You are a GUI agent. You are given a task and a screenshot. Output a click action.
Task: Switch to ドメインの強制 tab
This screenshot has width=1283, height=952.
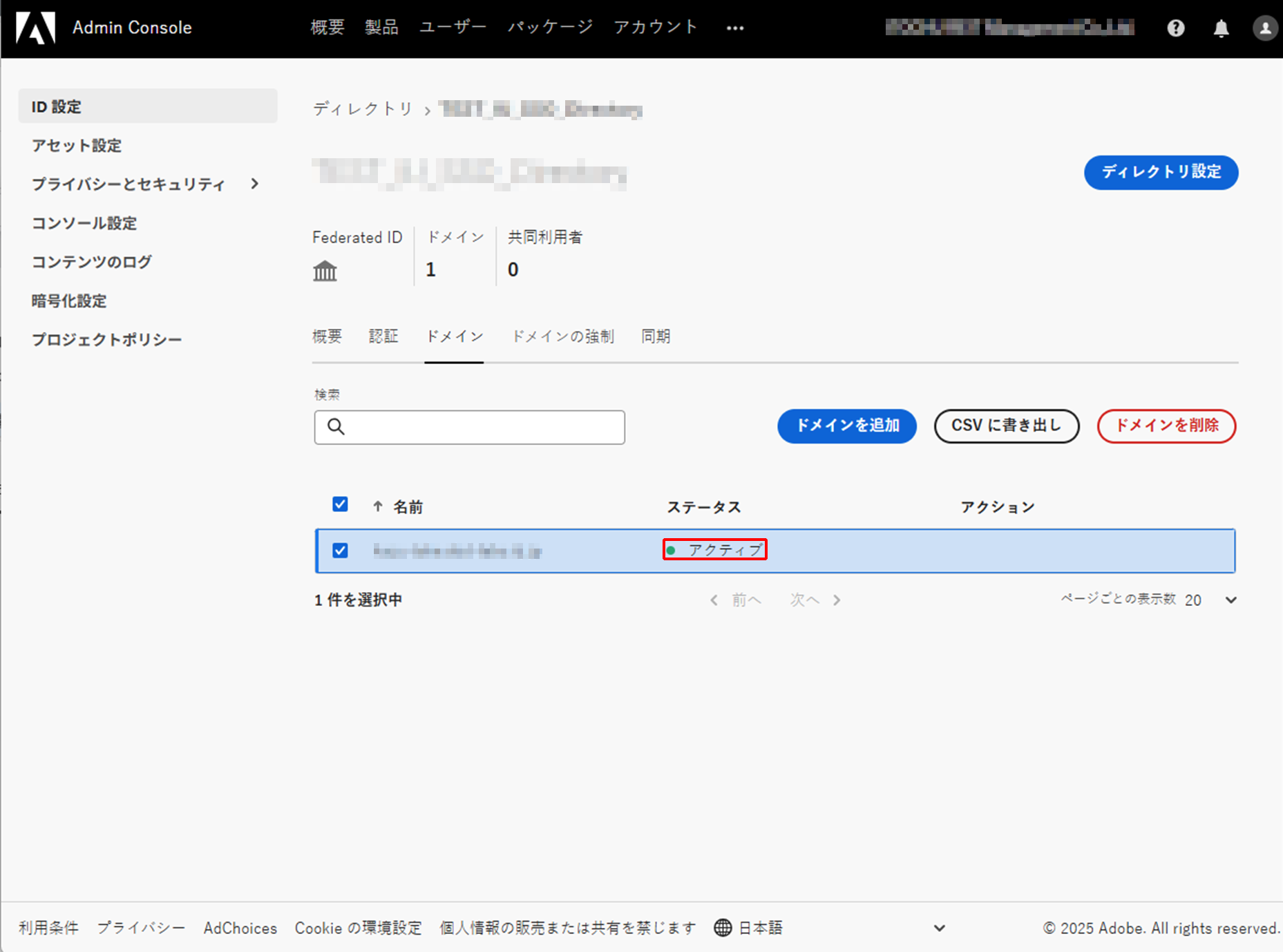562,336
